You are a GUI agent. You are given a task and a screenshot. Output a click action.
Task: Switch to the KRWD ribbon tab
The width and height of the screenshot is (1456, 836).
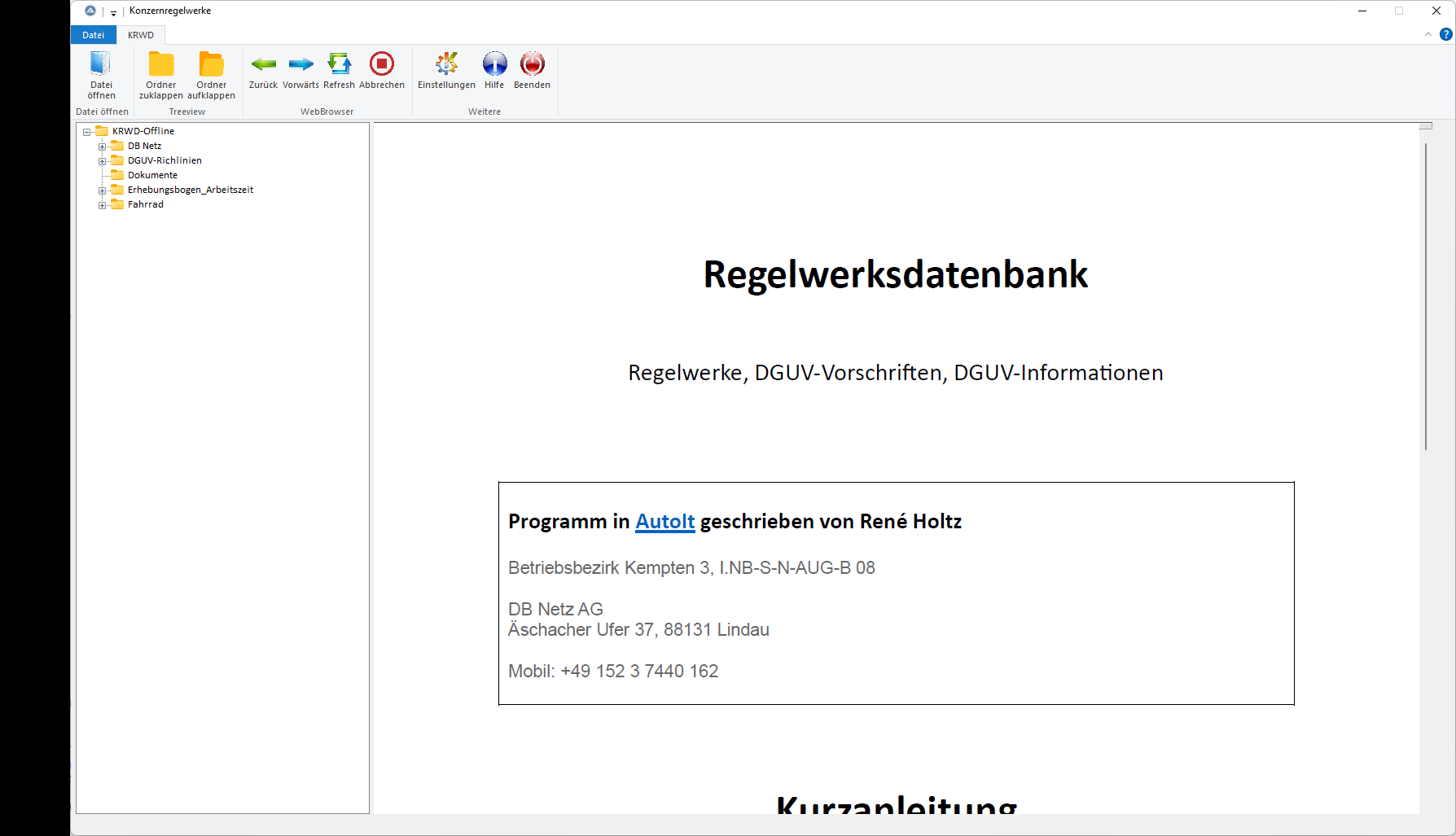(x=141, y=35)
